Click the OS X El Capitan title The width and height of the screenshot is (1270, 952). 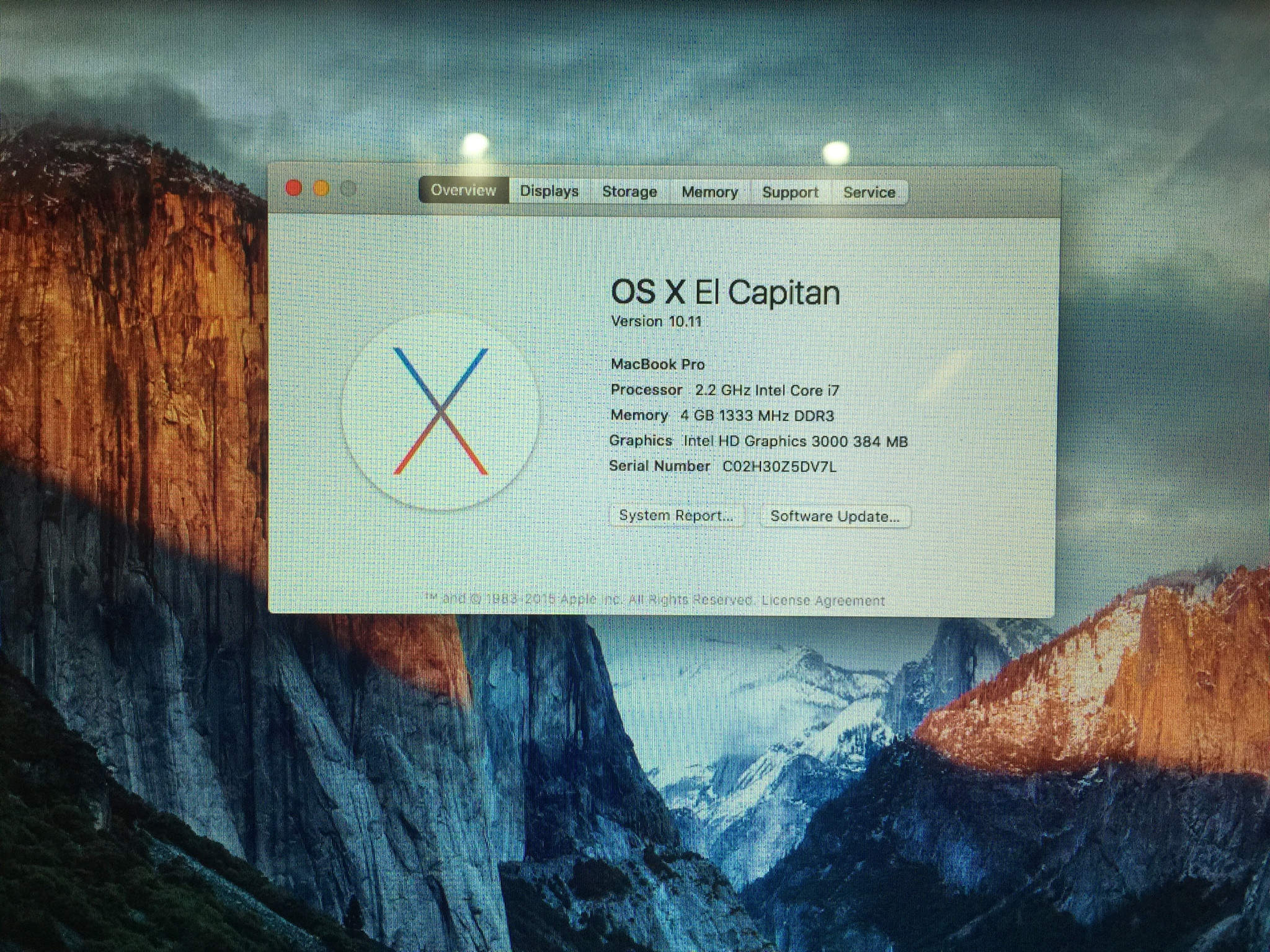coord(725,292)
